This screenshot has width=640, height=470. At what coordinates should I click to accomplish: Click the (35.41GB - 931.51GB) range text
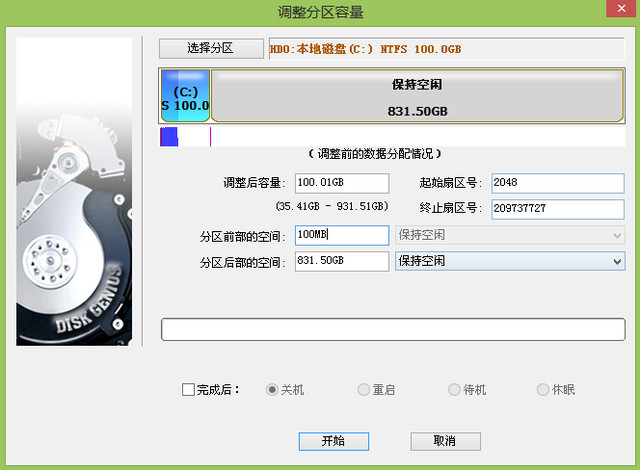[332, 206]
